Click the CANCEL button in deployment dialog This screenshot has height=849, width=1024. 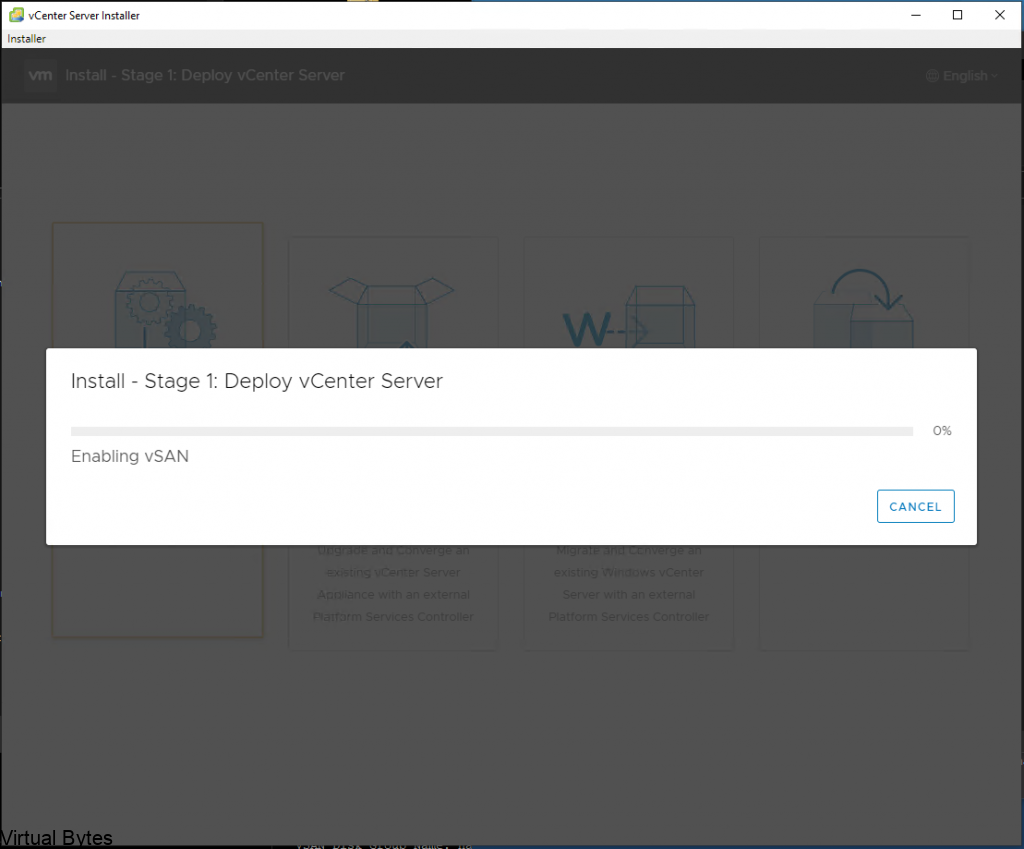pyautogui.click(x=916, y=506)
